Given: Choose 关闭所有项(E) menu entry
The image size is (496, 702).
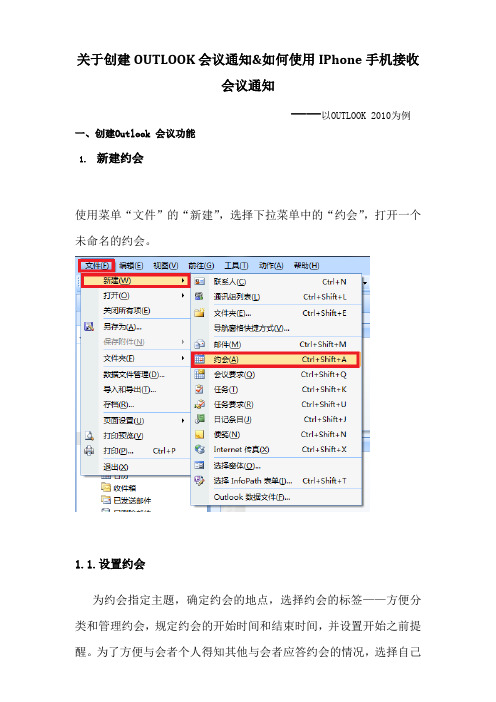Looking at the screenshot, I should [x=127, y=311].
